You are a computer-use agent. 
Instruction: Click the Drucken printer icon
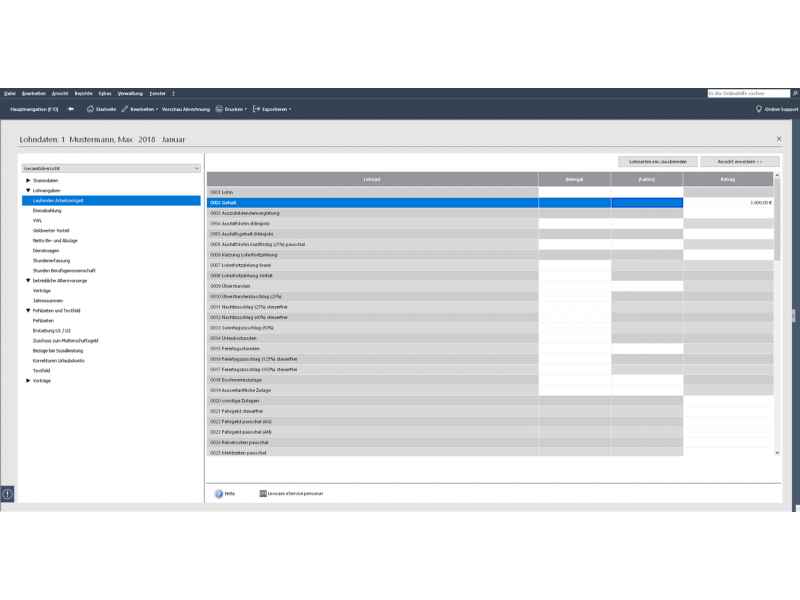pyautogui.click(x=219, y=108)
